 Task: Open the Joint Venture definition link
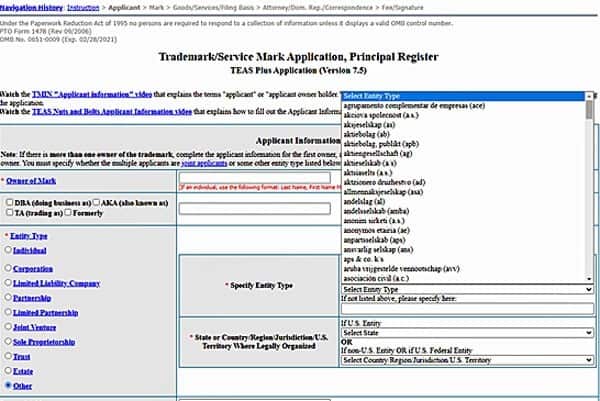click(34, 327)
